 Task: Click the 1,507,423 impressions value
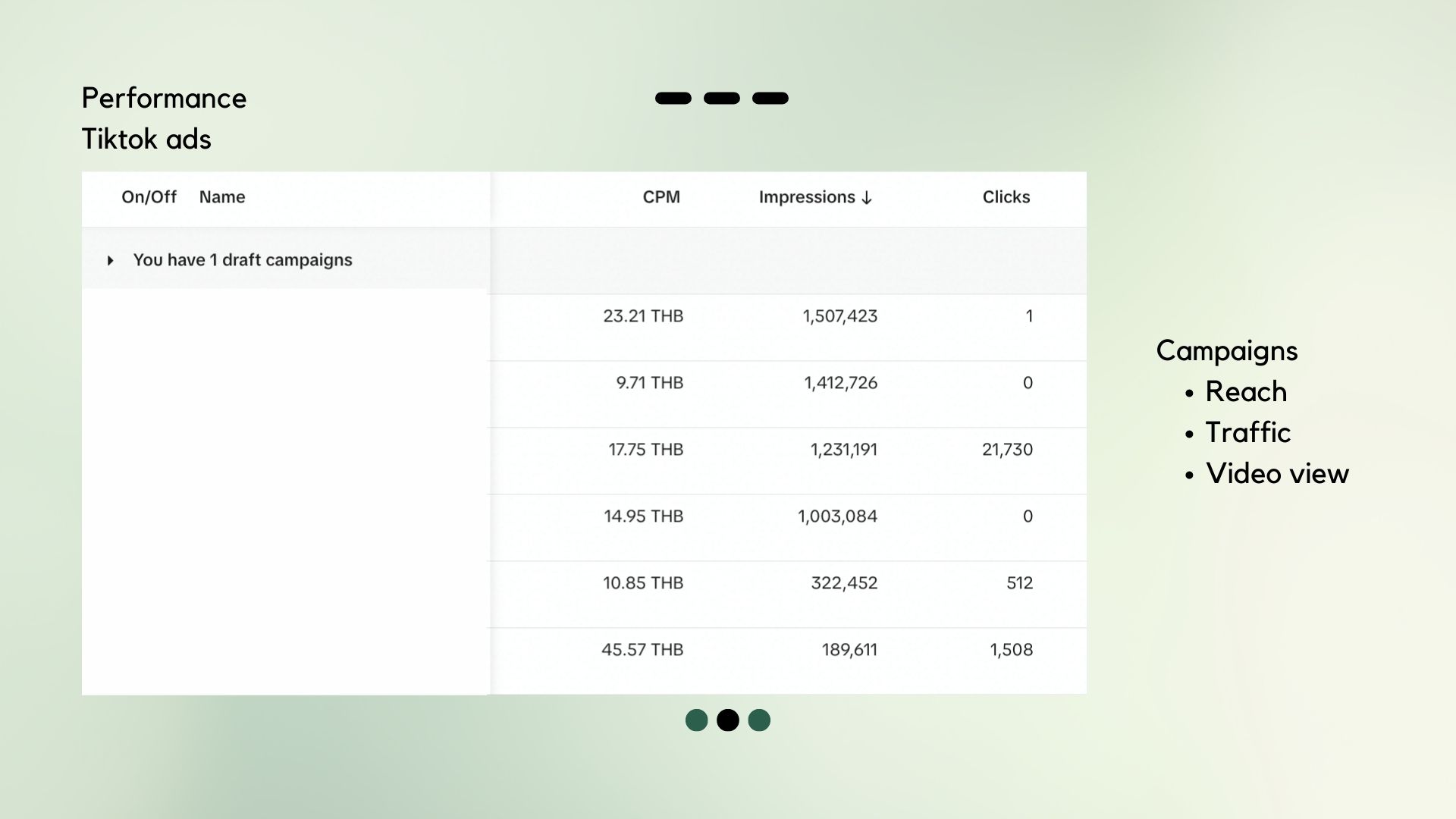coord(840,316)
